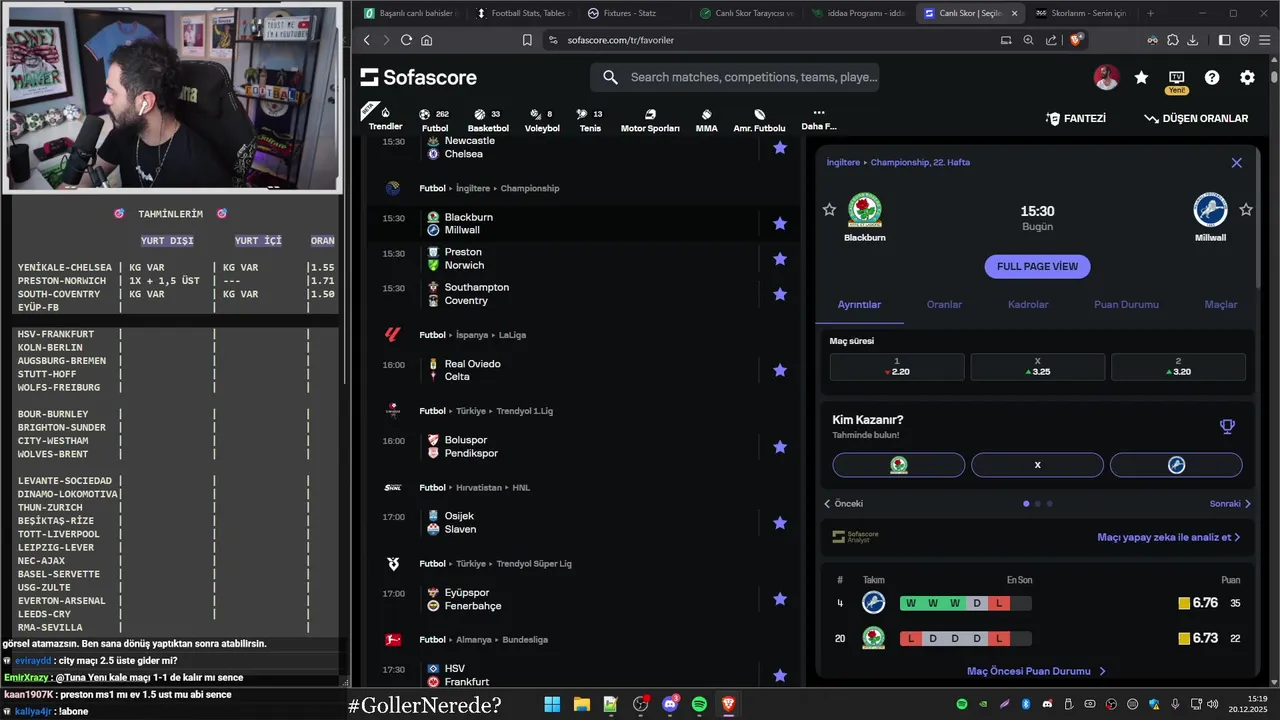Open Amr. Futbolu category
Image resolution: width=1280 pixels, height=720 pixels.
759,120
